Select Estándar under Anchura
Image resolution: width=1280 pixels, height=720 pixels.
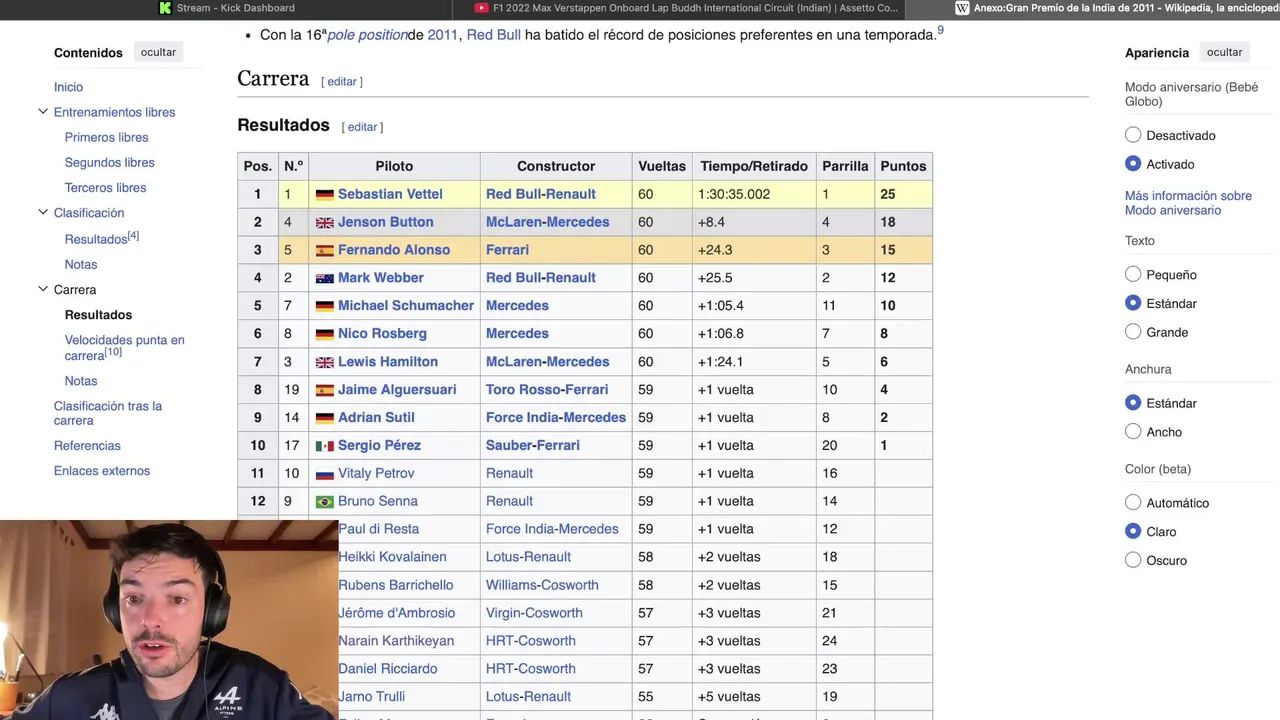tap(1133, 403)
